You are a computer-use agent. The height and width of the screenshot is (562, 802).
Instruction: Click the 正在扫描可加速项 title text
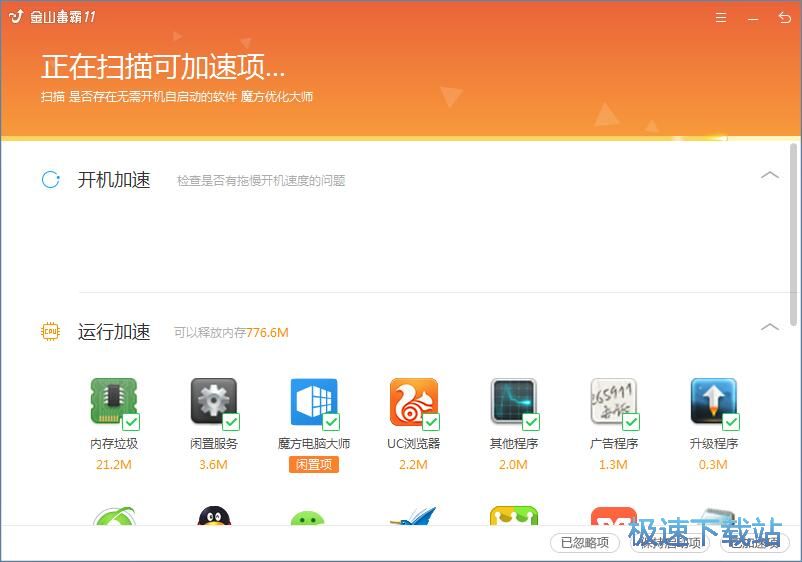tap(163, 66)
